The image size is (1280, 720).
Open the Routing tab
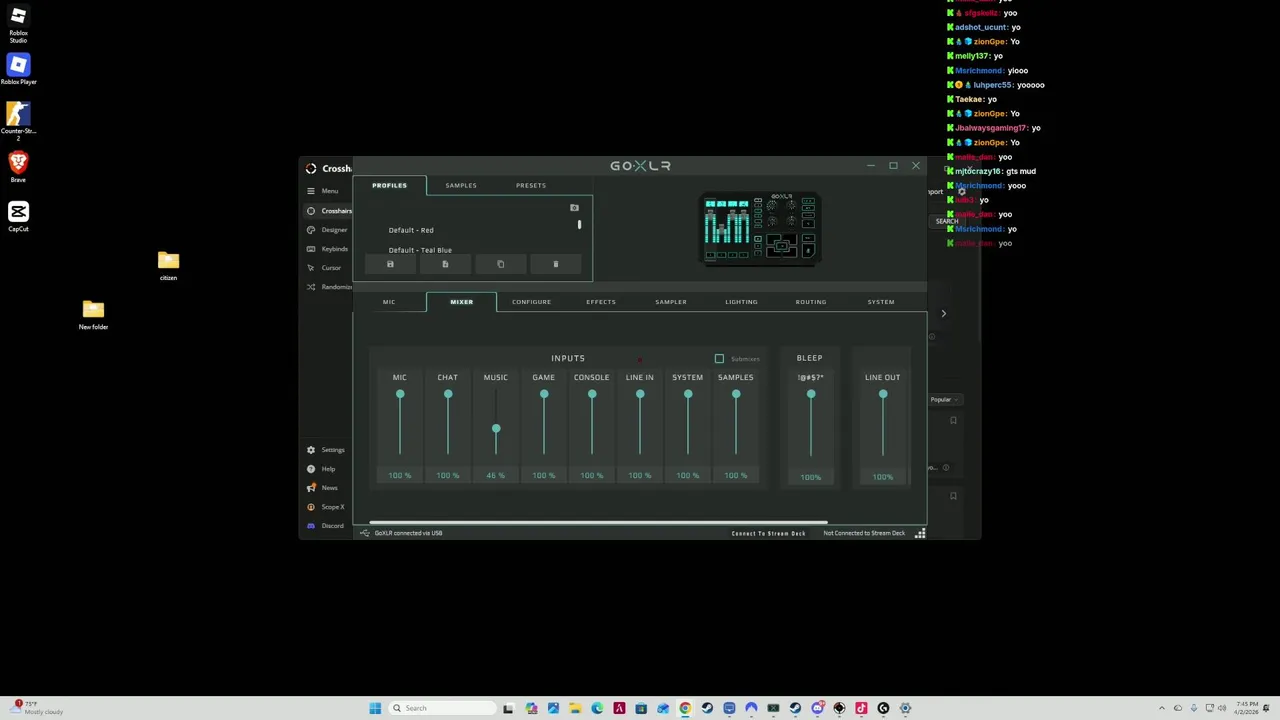tap(811, 302)
